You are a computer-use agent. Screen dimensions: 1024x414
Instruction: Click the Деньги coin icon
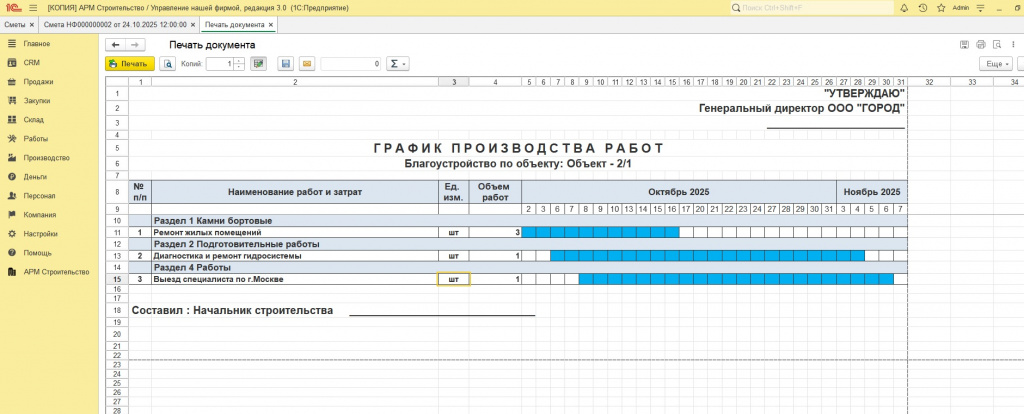tap(11, 176)
